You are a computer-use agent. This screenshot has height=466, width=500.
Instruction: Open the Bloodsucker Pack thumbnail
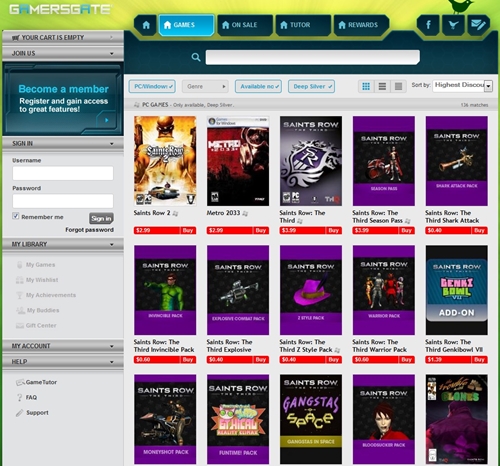pos(384,419)
